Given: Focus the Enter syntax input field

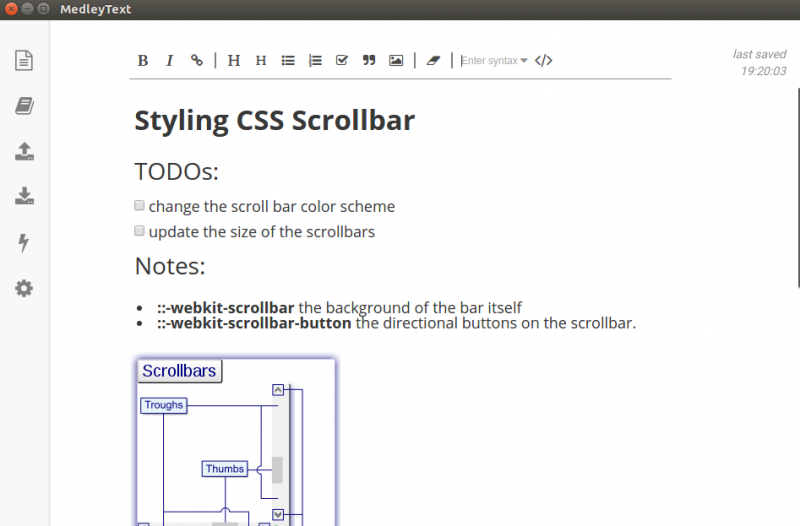Looking at the screenshot, I should coord(489,60).
